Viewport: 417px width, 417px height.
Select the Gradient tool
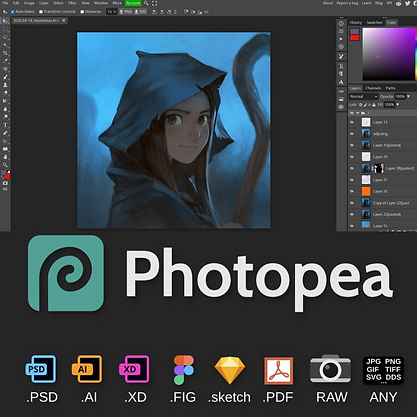(5, 101)
